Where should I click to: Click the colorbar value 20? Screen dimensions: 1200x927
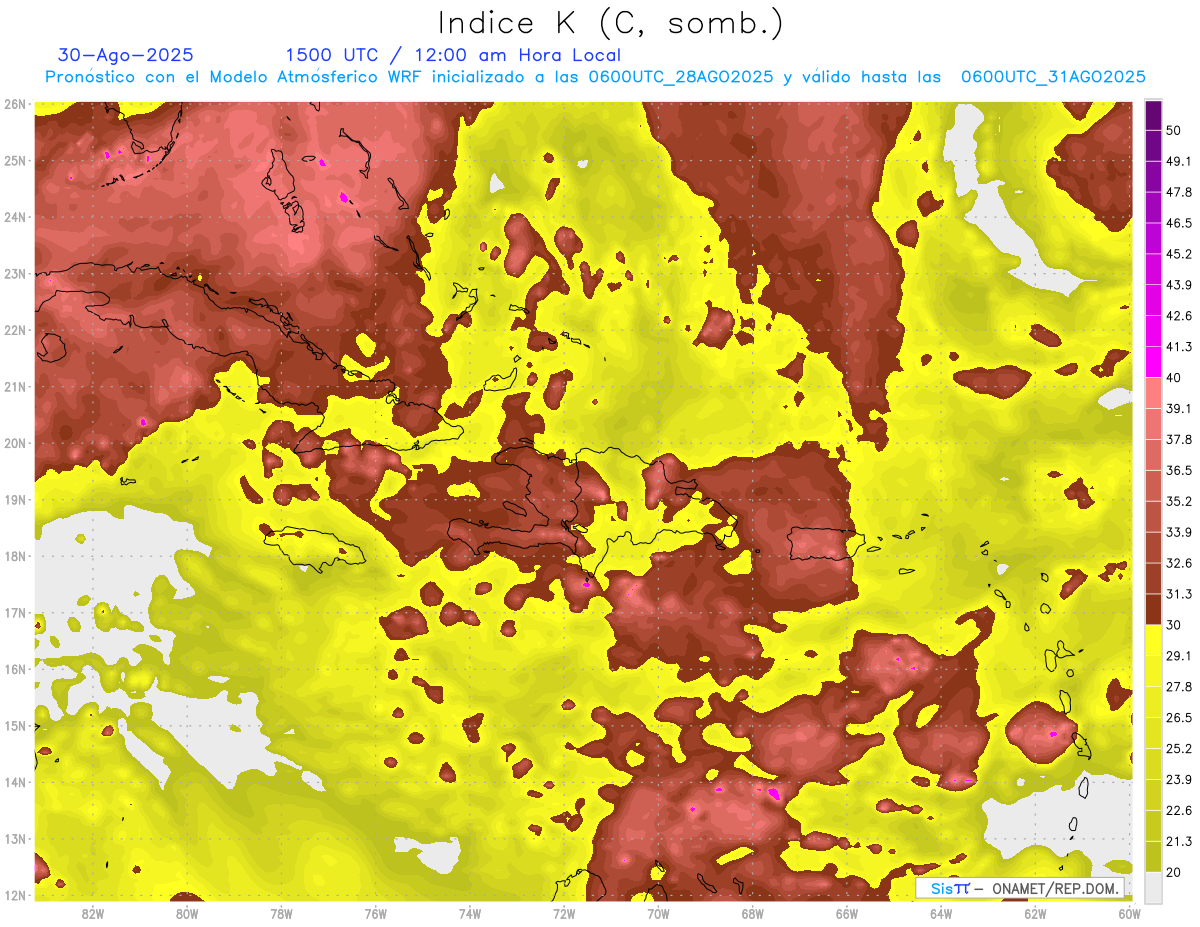coord(1174,872)
